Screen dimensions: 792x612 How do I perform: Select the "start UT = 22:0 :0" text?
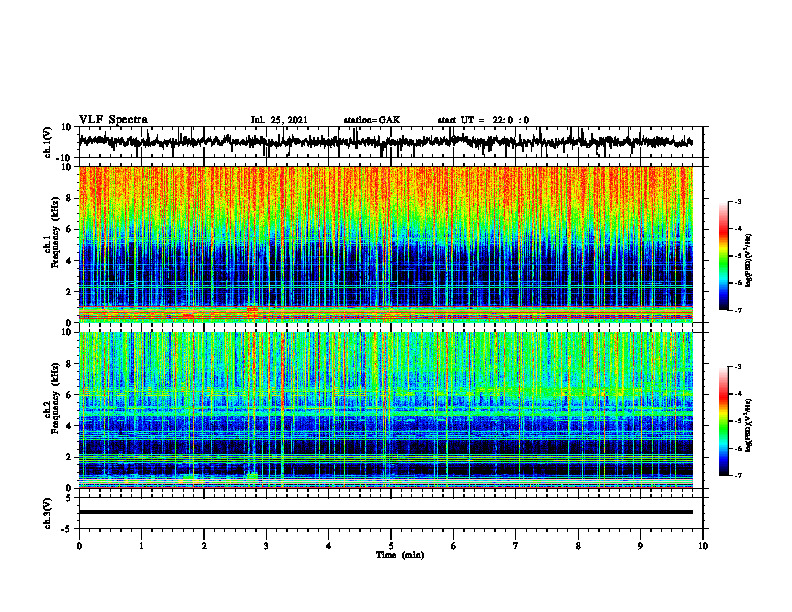(x=483, y=120)
